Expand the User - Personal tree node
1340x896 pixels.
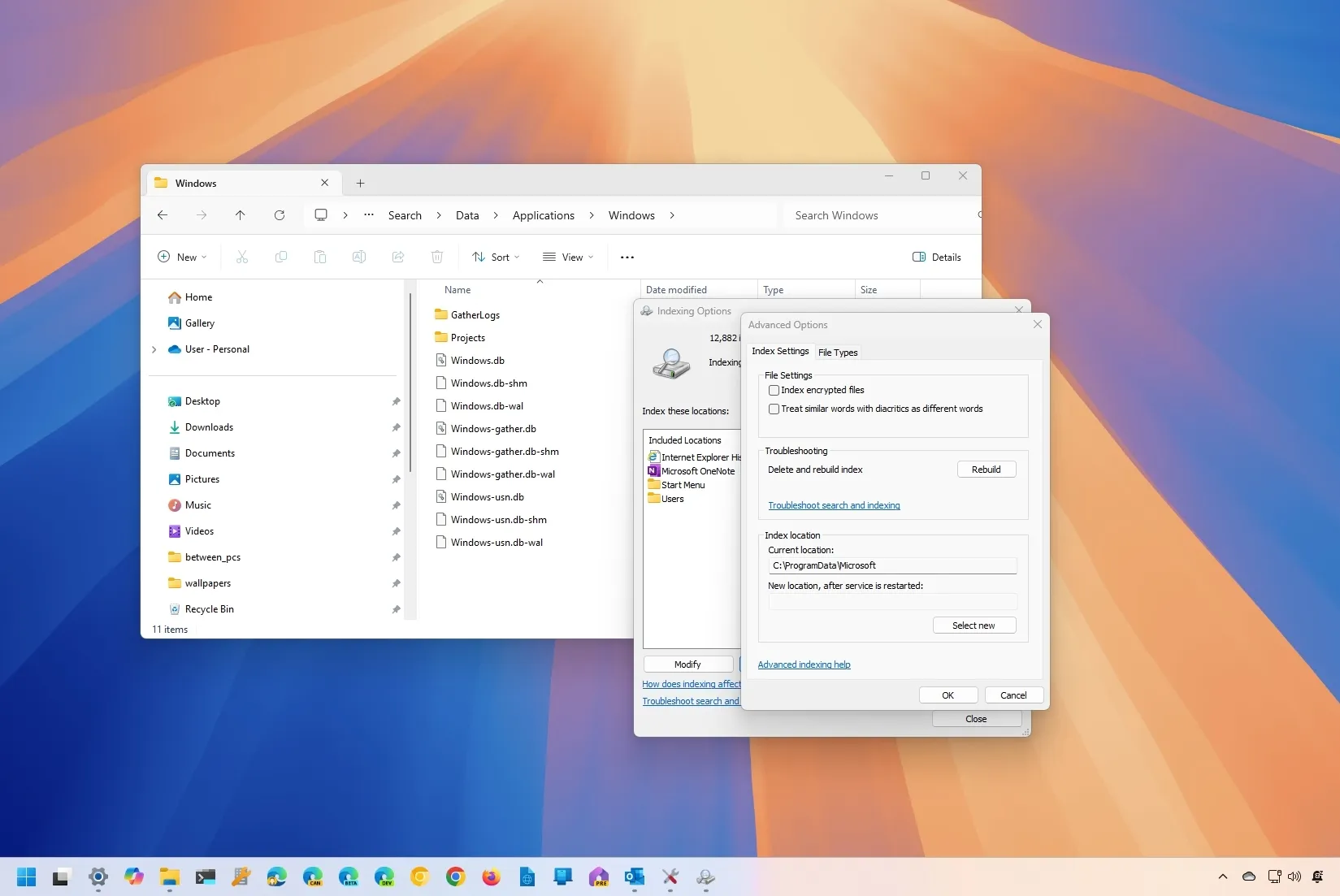[x=154, y=349]
